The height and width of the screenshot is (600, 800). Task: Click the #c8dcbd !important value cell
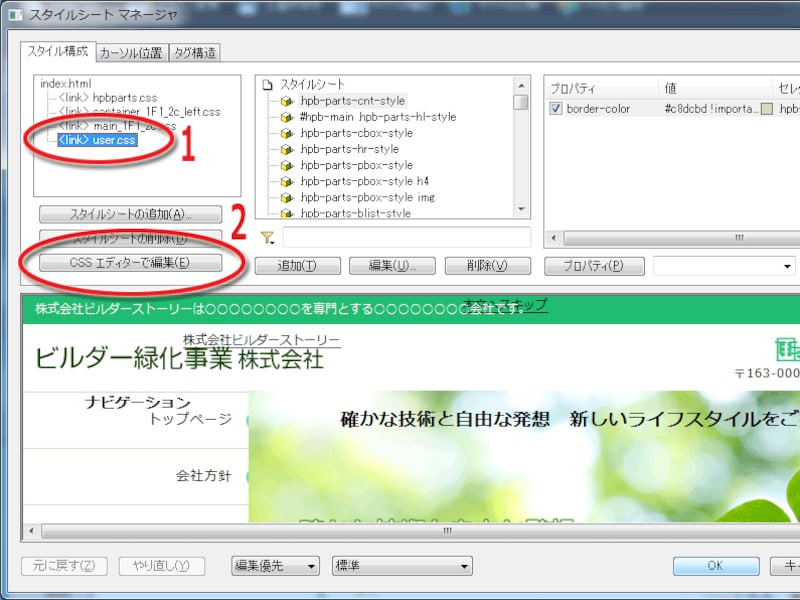(712, 109)
